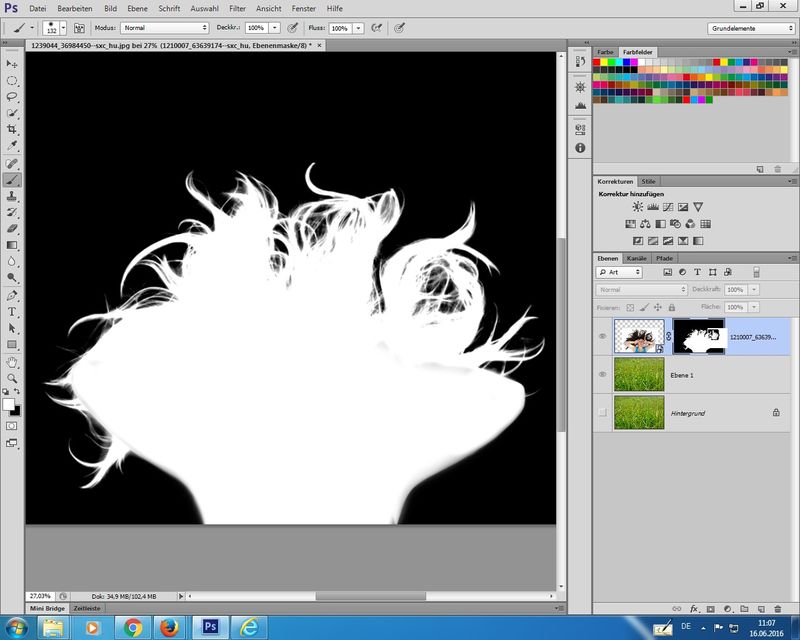Select the Crop tool in the toolbox
Image resolution: width=800 pixels, height=640 pixels.
(x=12, y=130)
